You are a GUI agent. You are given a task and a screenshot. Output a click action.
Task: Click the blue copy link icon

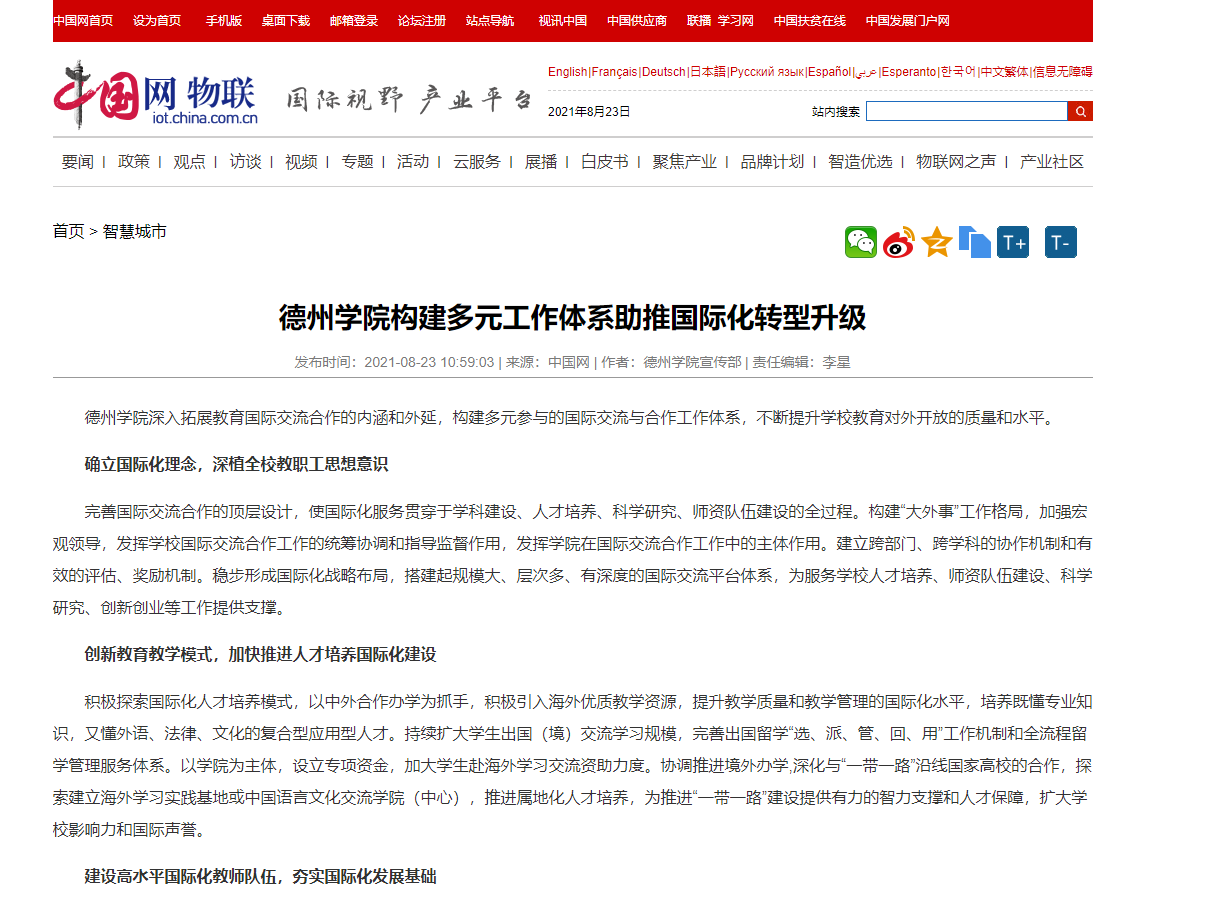974,242
